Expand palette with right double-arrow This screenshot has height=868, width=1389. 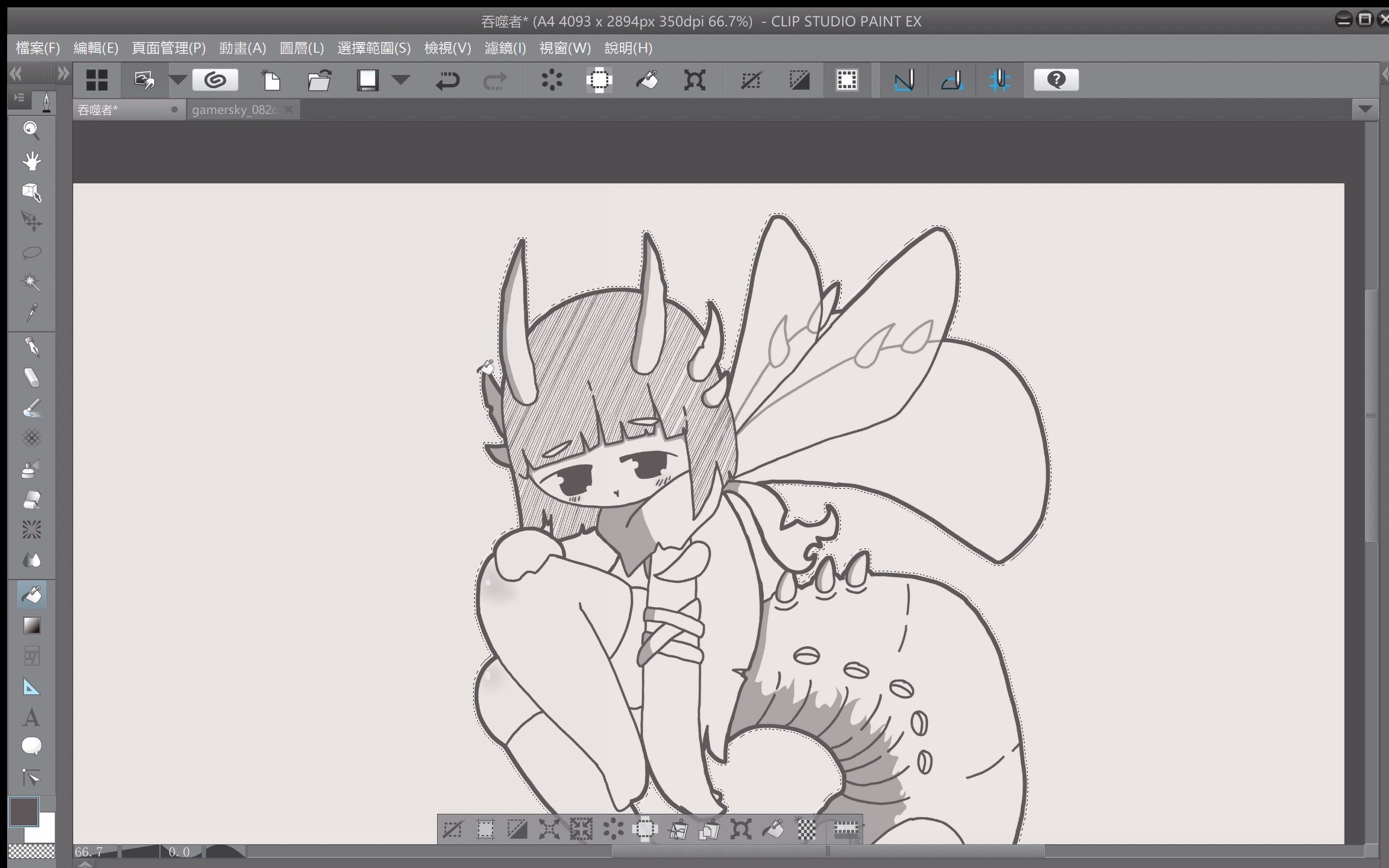pos(63,74)
